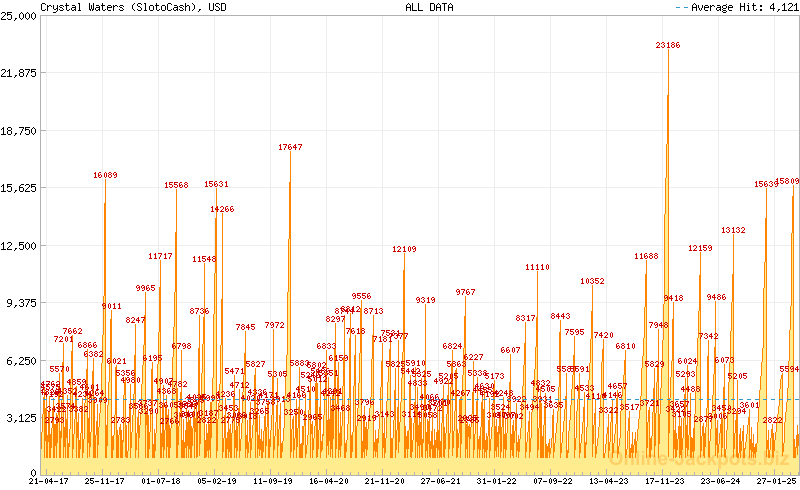Screen dimensions: 800x490
Task: Select the 31-01-22 date marker
Action: coord(495,481)
